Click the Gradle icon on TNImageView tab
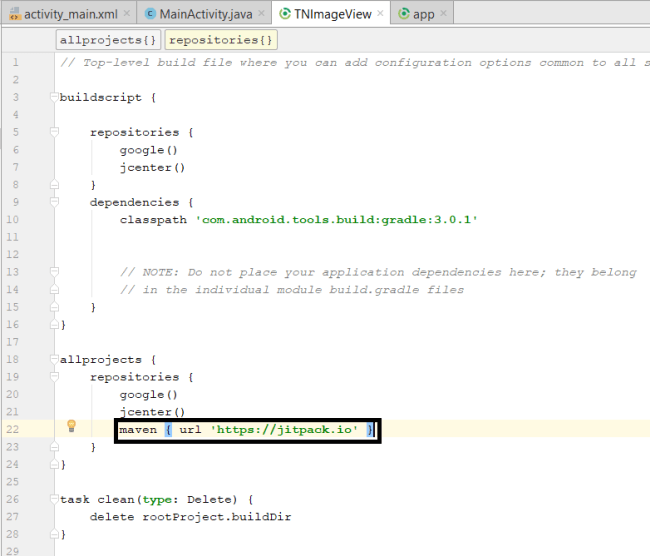Image resolution: width=650 pixels, height=556 pixels. click(x=285, y=14)
